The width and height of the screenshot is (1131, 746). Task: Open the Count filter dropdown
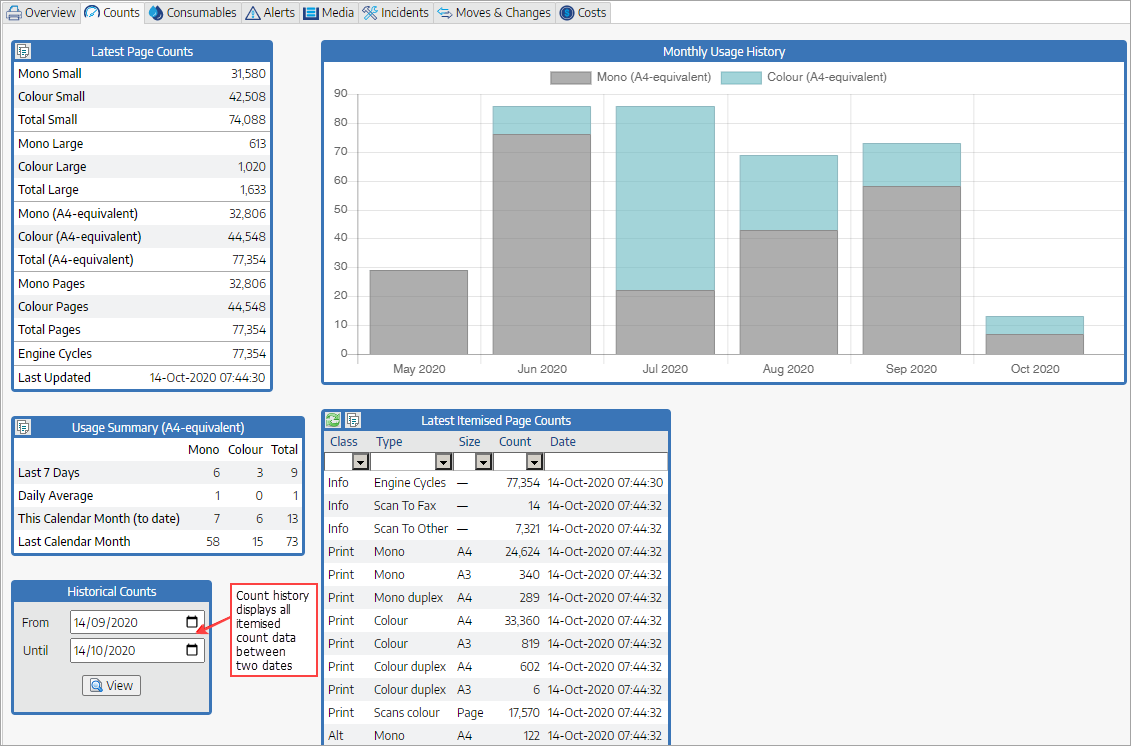point(534,462)
